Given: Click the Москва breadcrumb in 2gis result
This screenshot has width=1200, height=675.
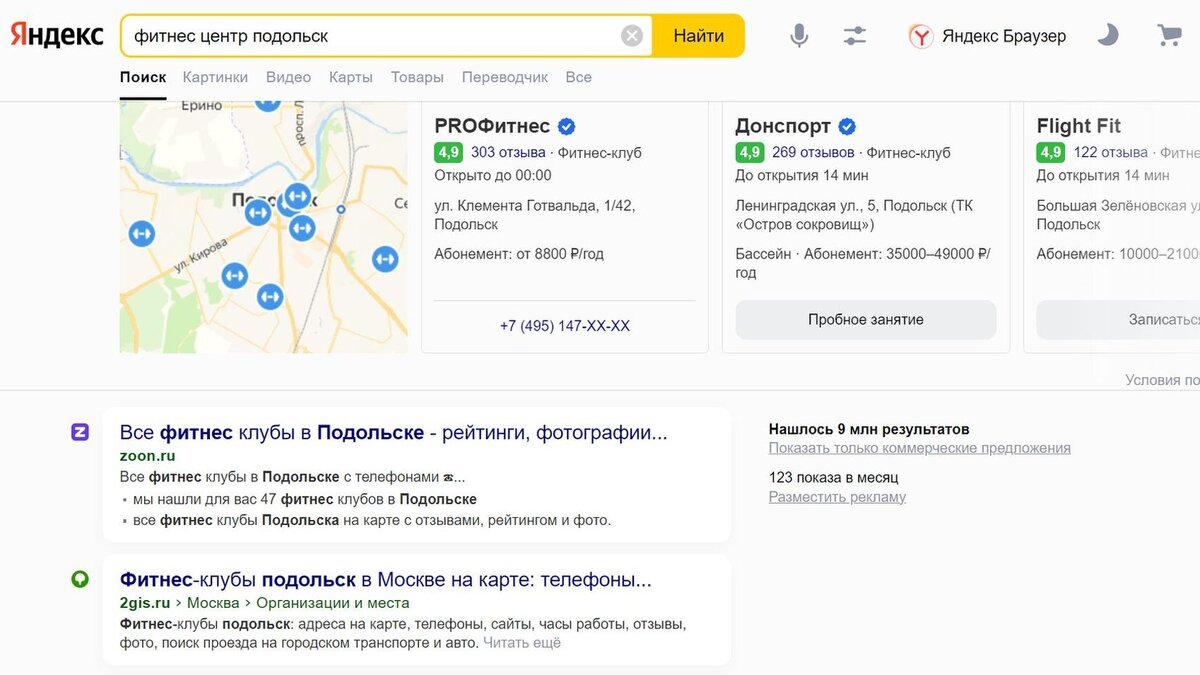Looking at the screenshot, I should (x=213, y=603).
